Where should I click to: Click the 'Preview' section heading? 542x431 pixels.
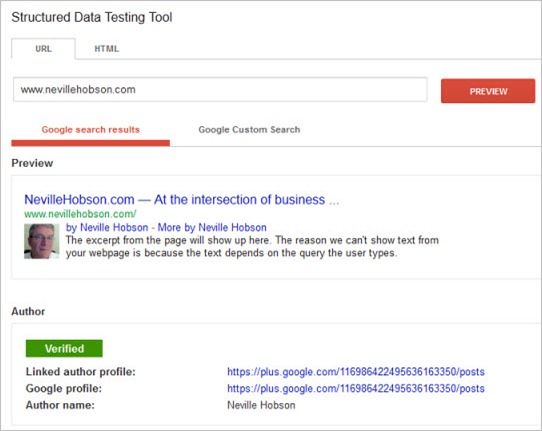32,163
